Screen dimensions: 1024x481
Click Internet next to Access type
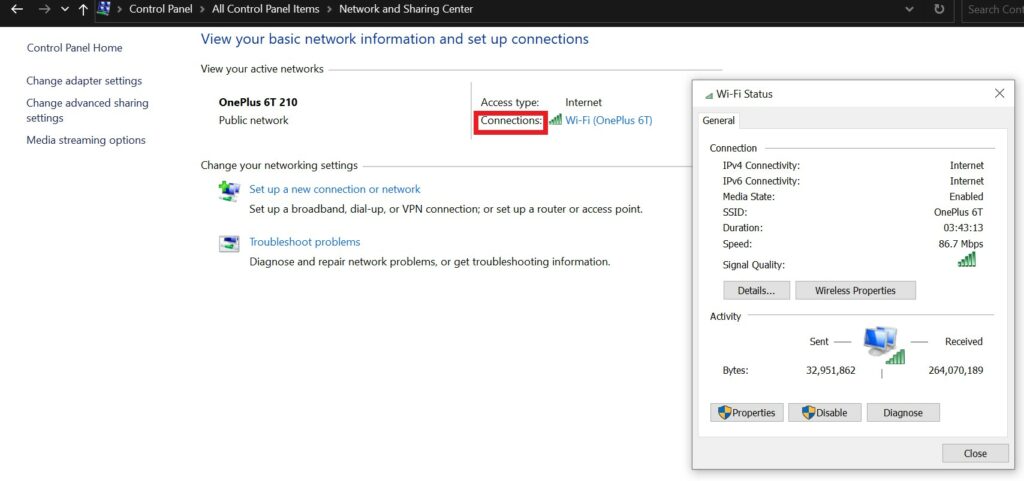pos(583,102)
